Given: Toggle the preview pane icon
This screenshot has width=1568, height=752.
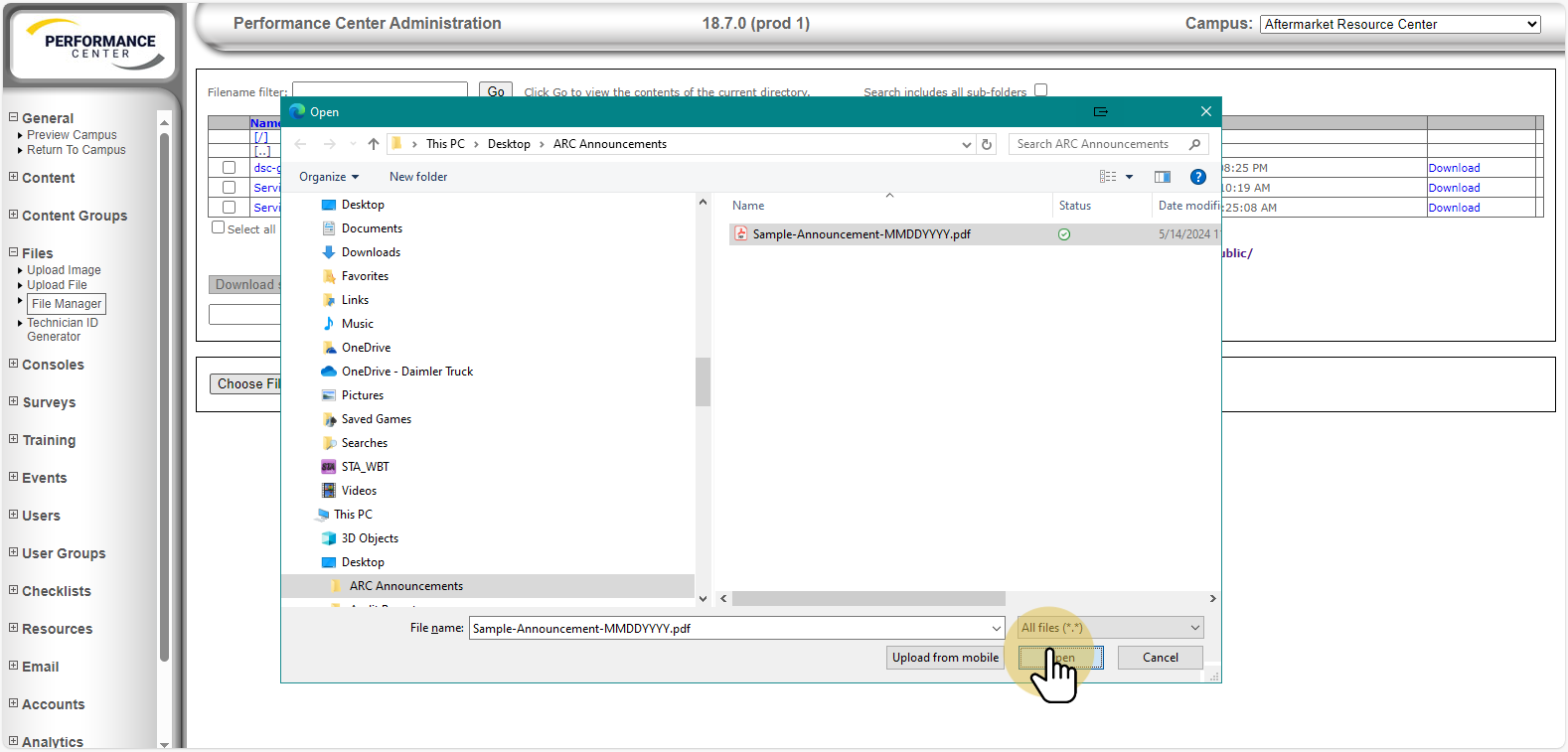Looking at the screenshot, I should [x=1163, y=177].
